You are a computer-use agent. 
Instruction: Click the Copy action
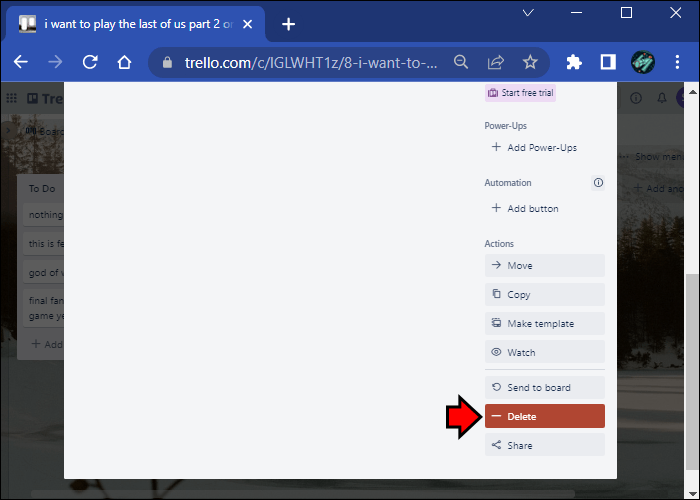(545, 295)
